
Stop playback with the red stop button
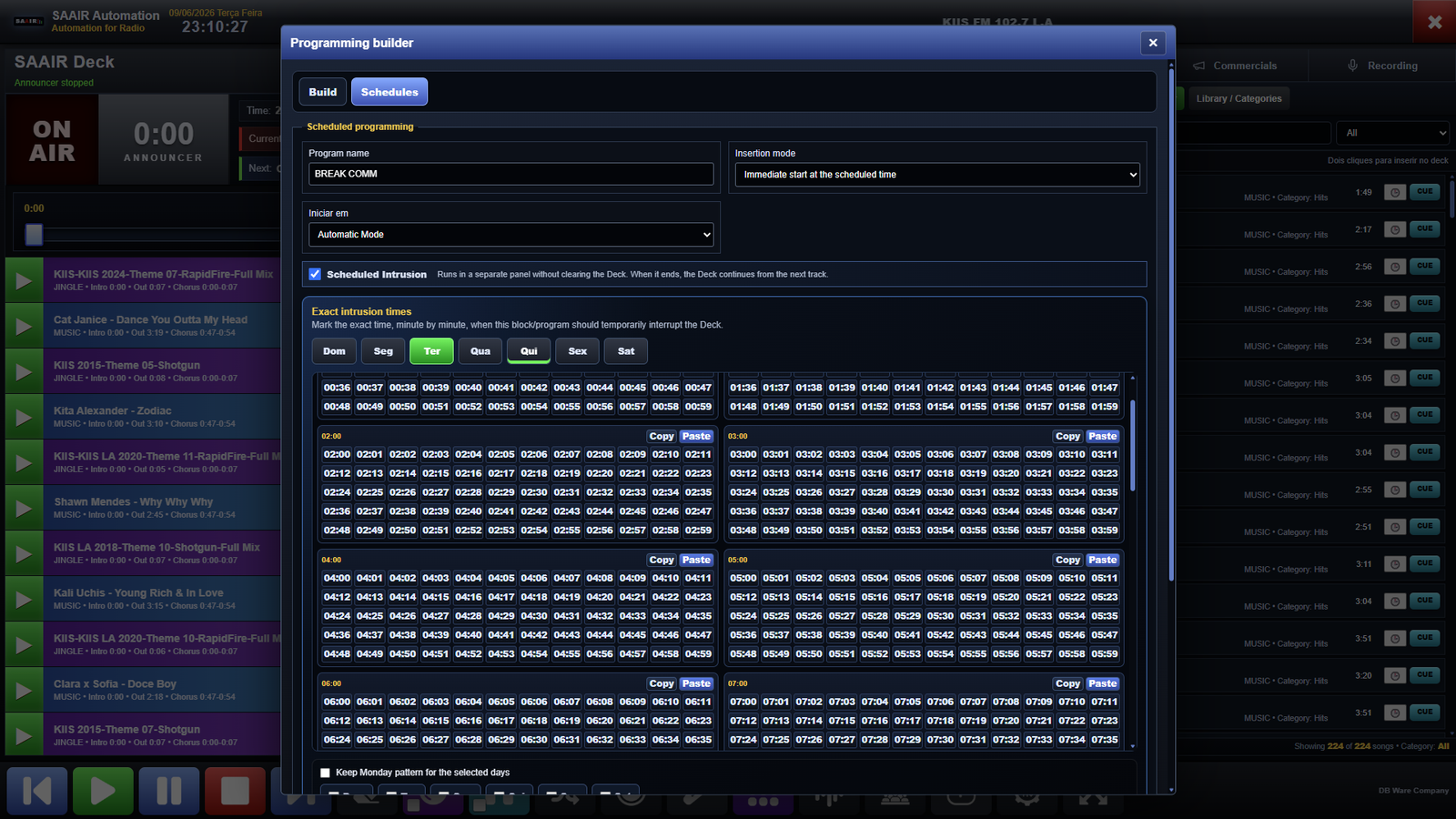coord(235,791)
